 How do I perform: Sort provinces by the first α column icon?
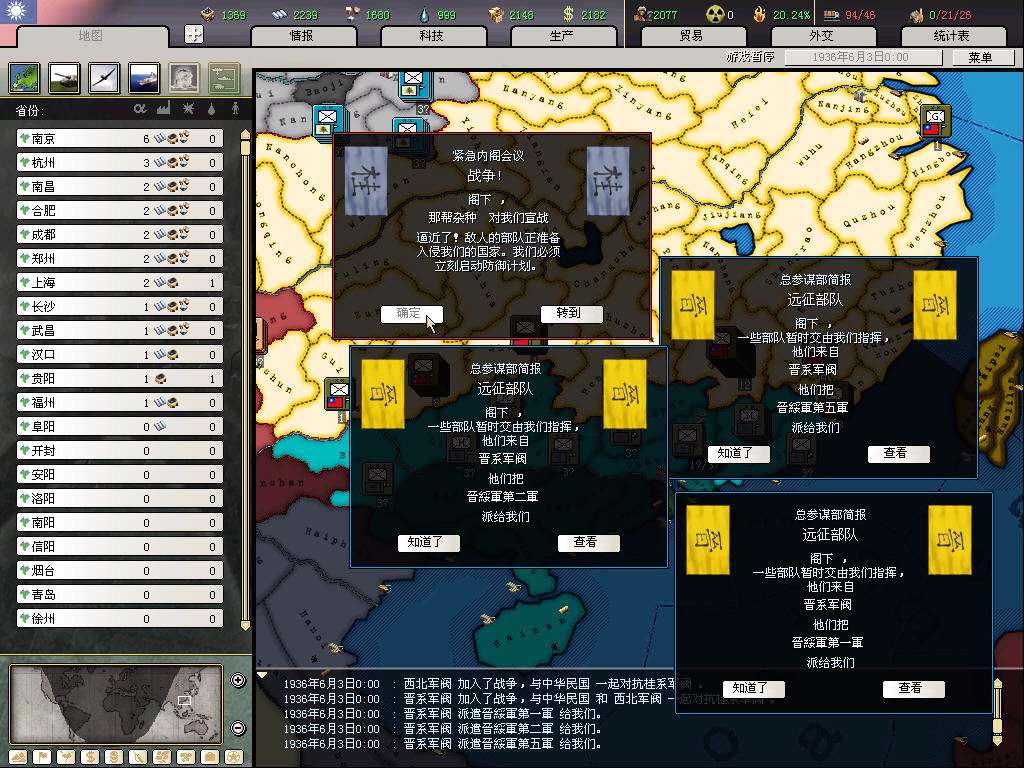point(140,108)
